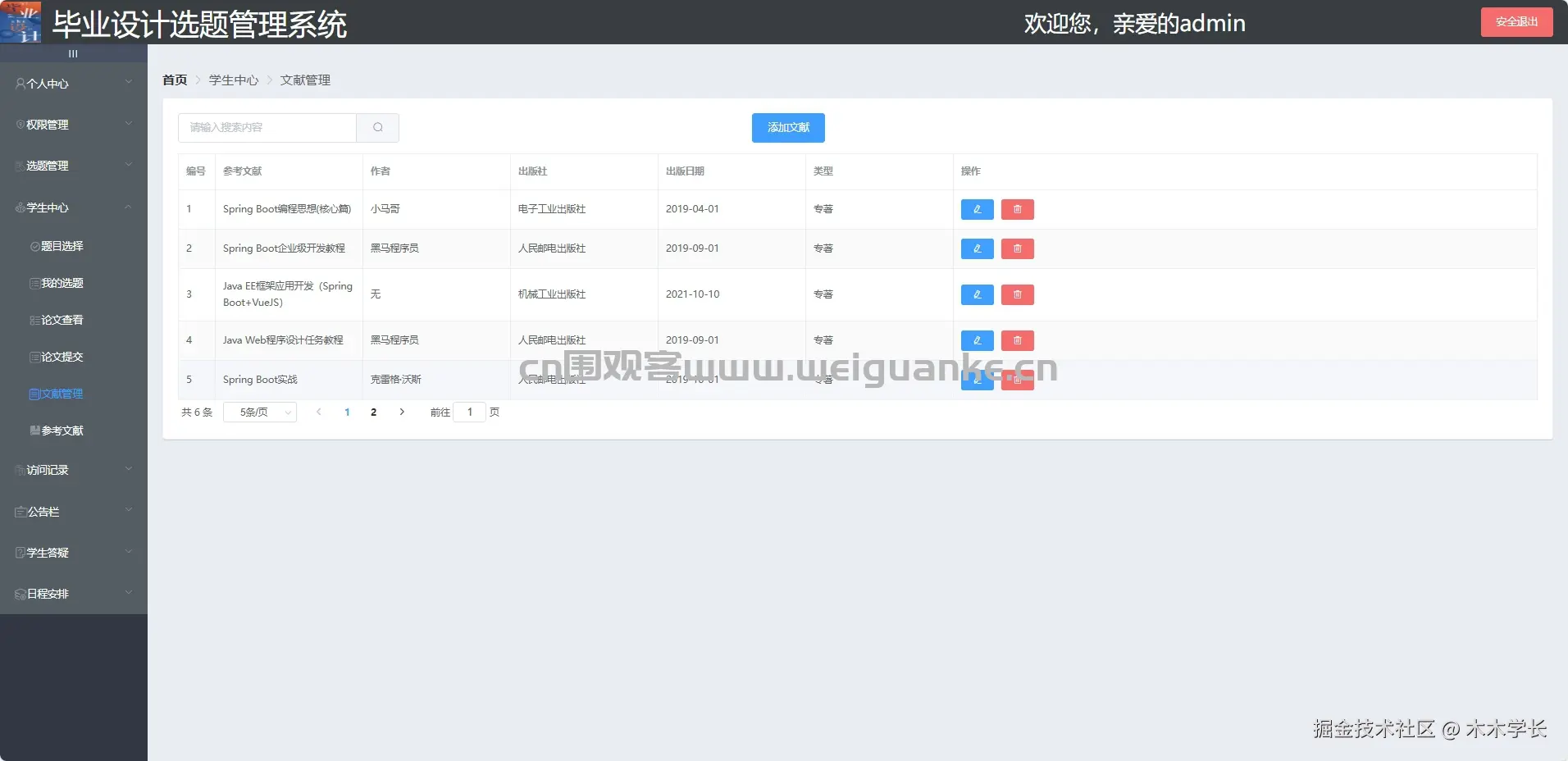Viewport: 1568px width, 761px height.
Task: Go to page 2
Action: point(373,412)
